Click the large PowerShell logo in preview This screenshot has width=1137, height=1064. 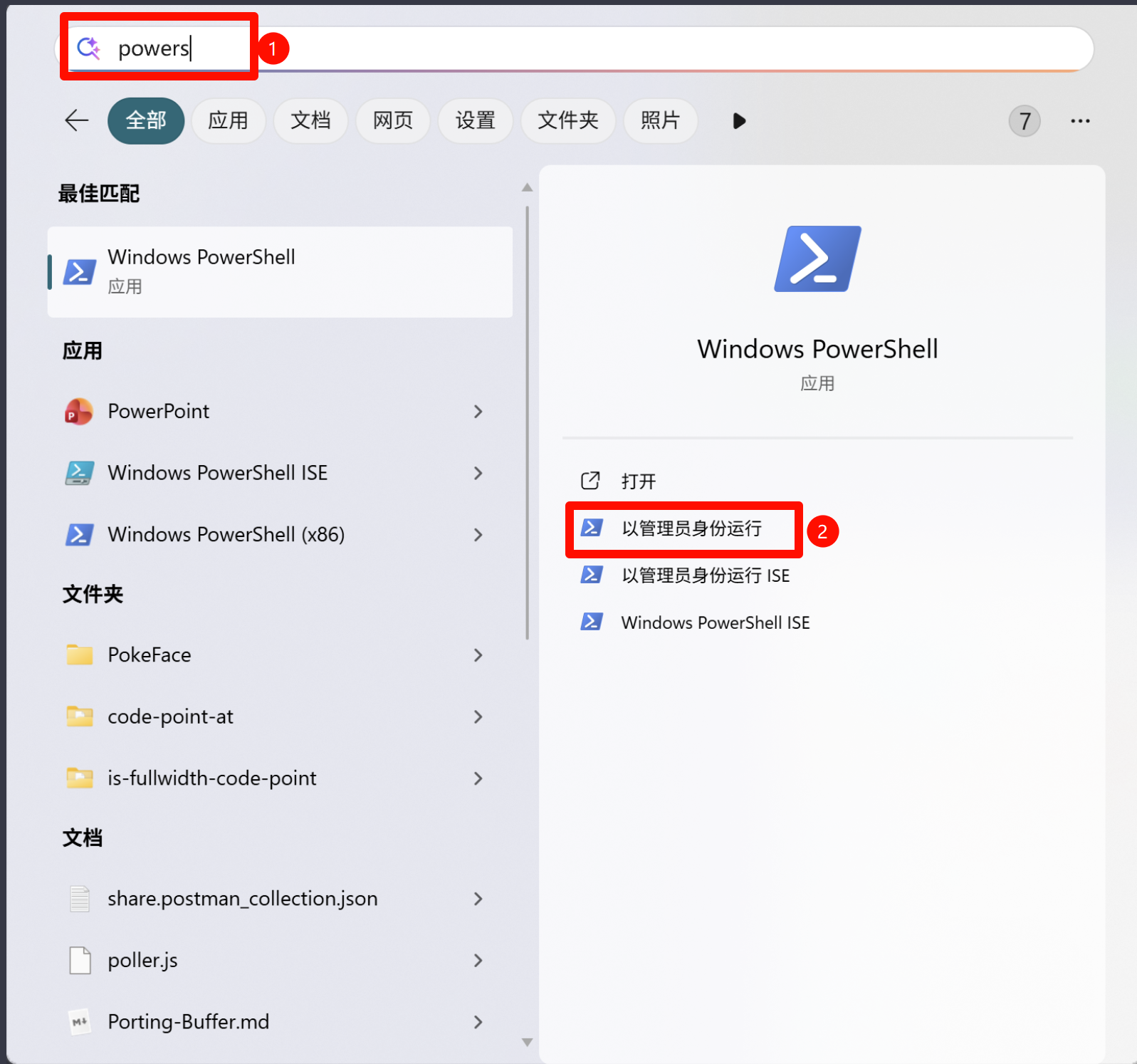817,259
